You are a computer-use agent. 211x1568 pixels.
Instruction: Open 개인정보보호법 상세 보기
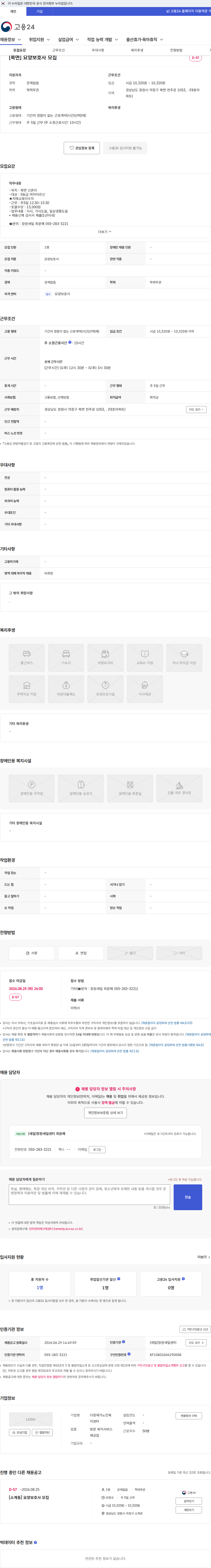(x=105, y=1113)
